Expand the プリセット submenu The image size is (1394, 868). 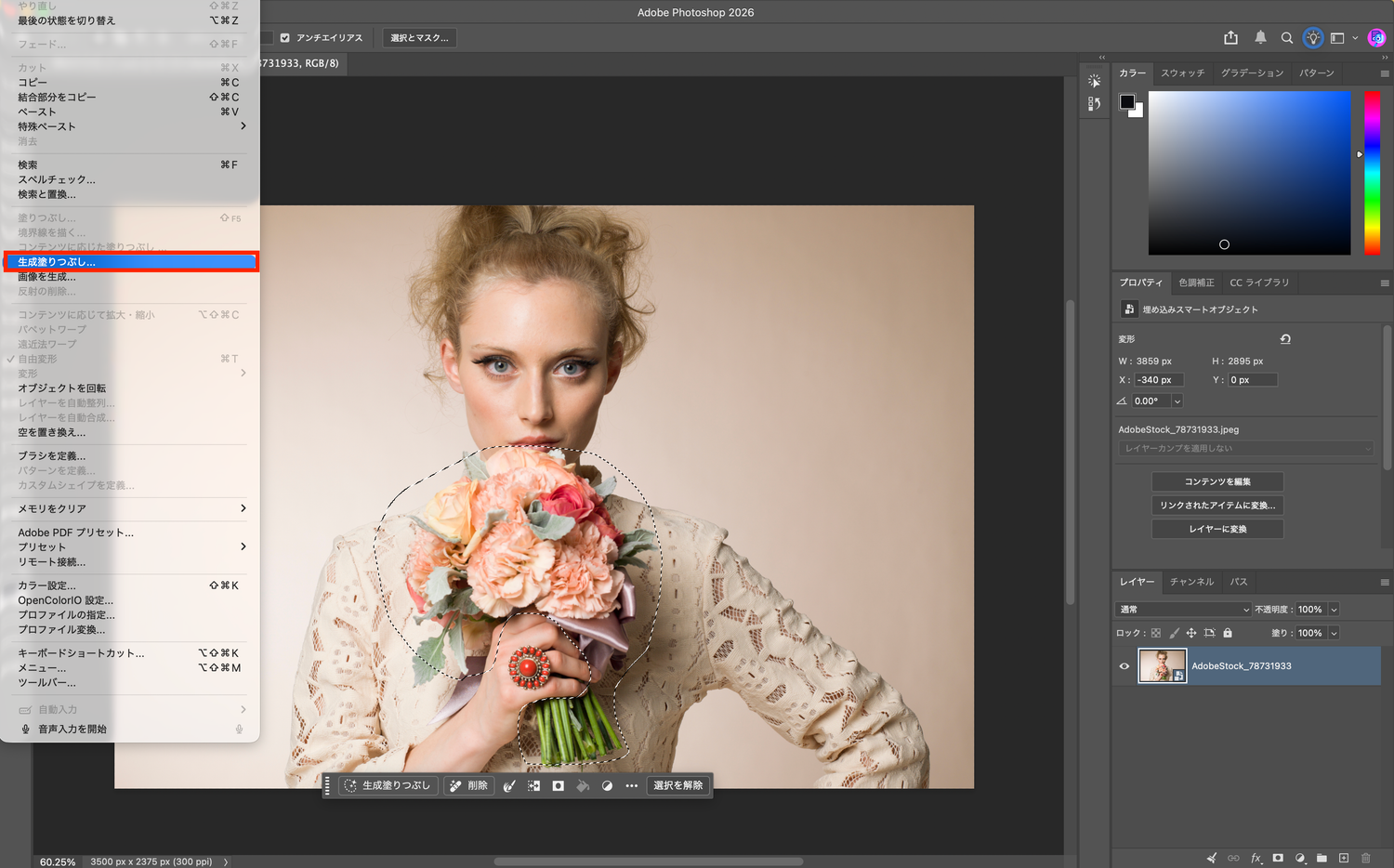tap(129, 547)
